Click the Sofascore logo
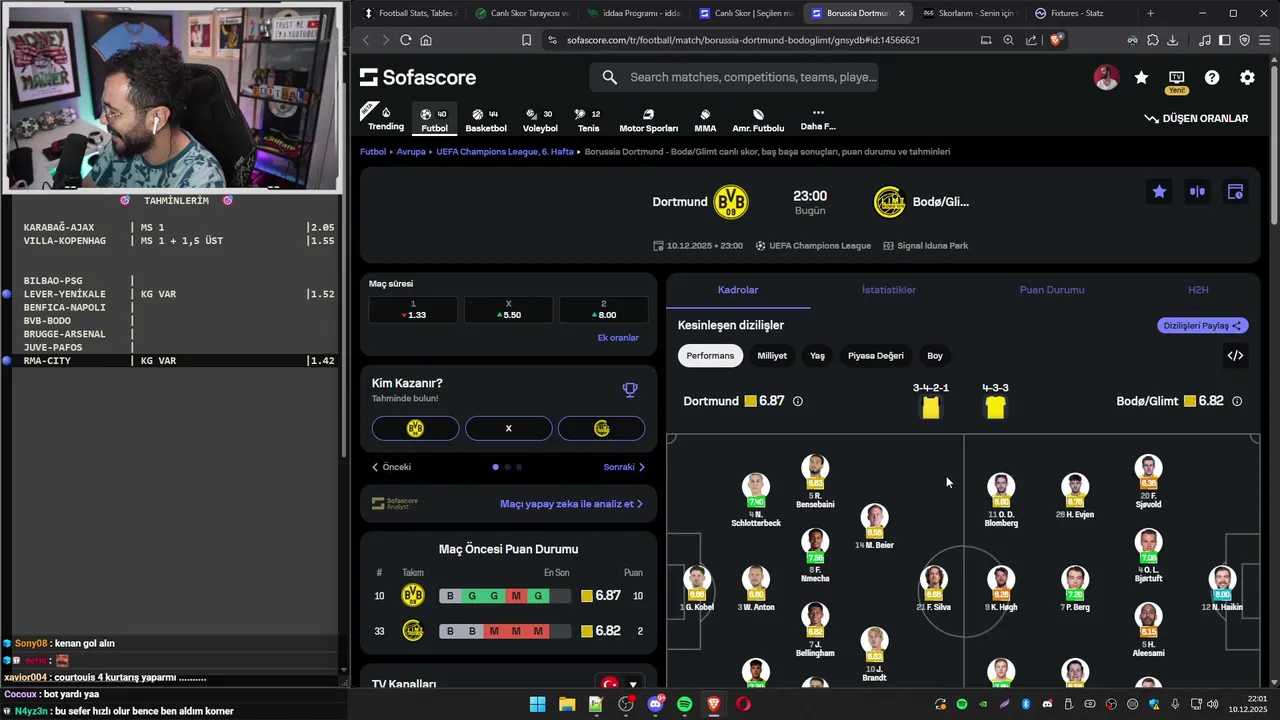Viewport: 1280px width, 720px height. [418, 77]
